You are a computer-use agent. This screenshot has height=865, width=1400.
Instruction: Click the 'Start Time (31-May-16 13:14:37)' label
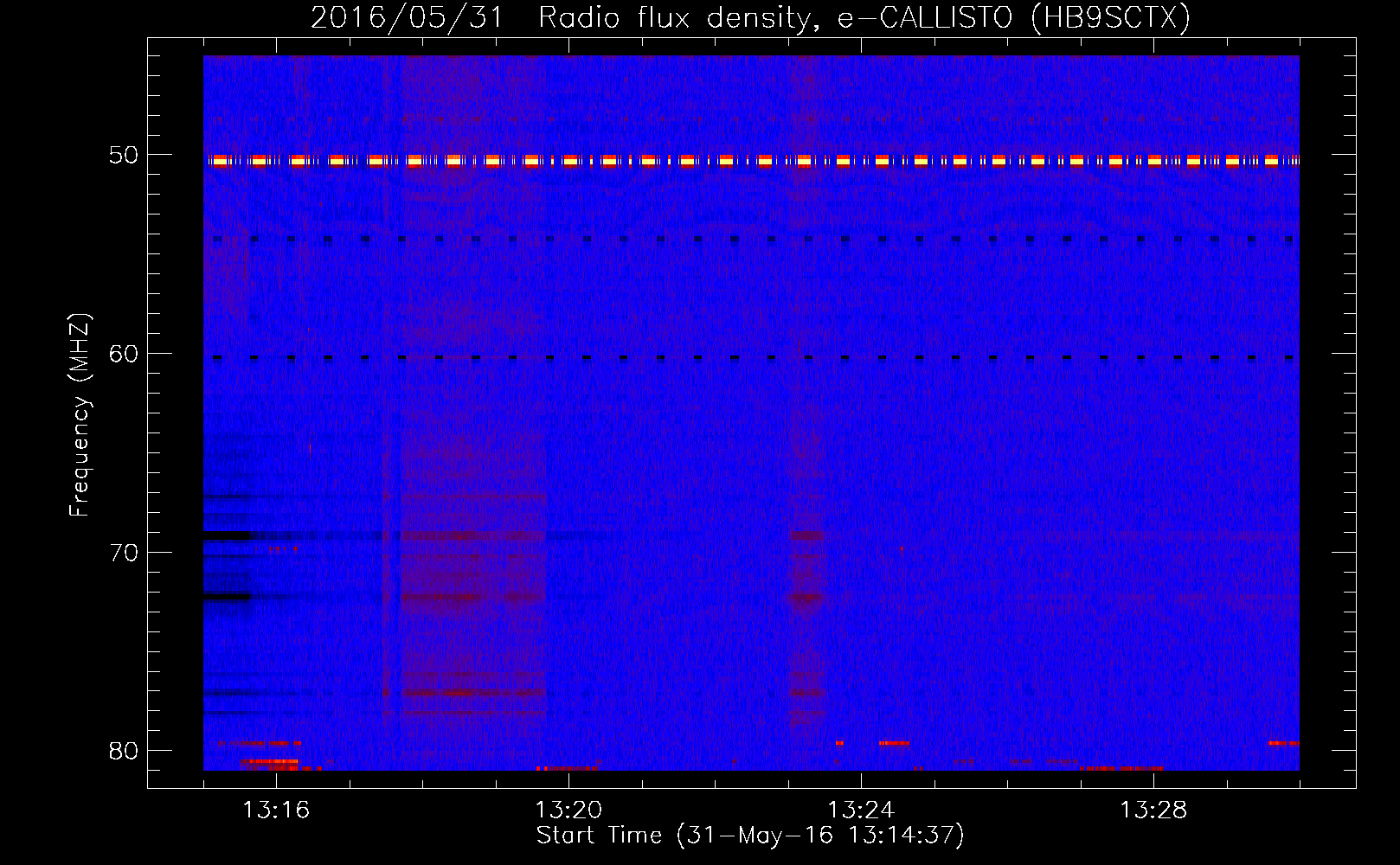(750, 836)
